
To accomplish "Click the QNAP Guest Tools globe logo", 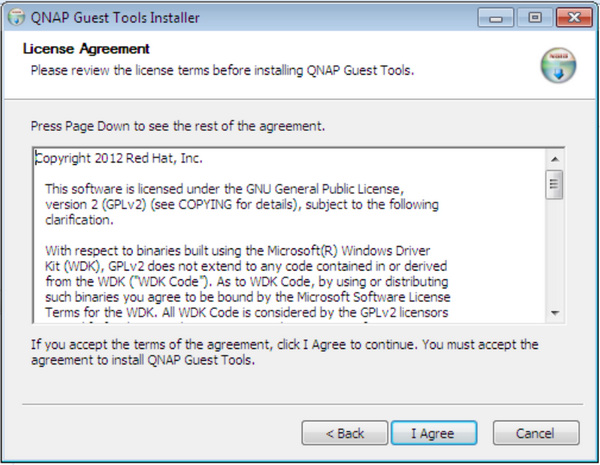I will [558, 65].
